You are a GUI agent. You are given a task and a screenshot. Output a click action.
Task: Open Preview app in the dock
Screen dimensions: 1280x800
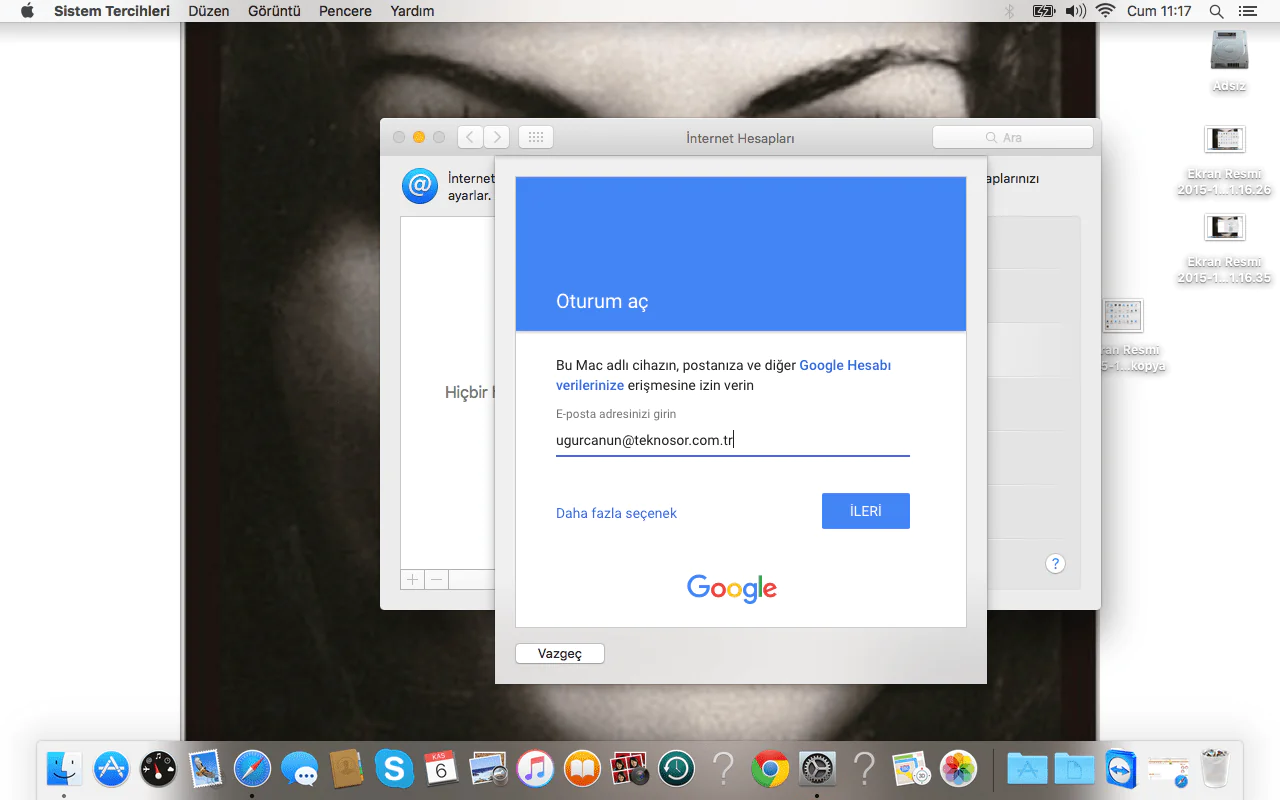(488, 768)
